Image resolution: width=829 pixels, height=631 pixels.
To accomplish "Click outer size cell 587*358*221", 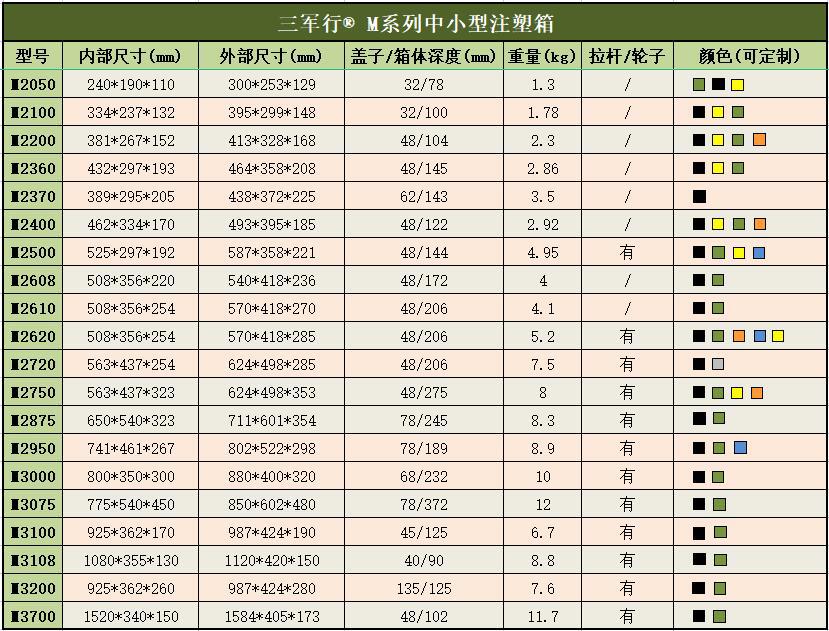I will (x=272, y=253).
